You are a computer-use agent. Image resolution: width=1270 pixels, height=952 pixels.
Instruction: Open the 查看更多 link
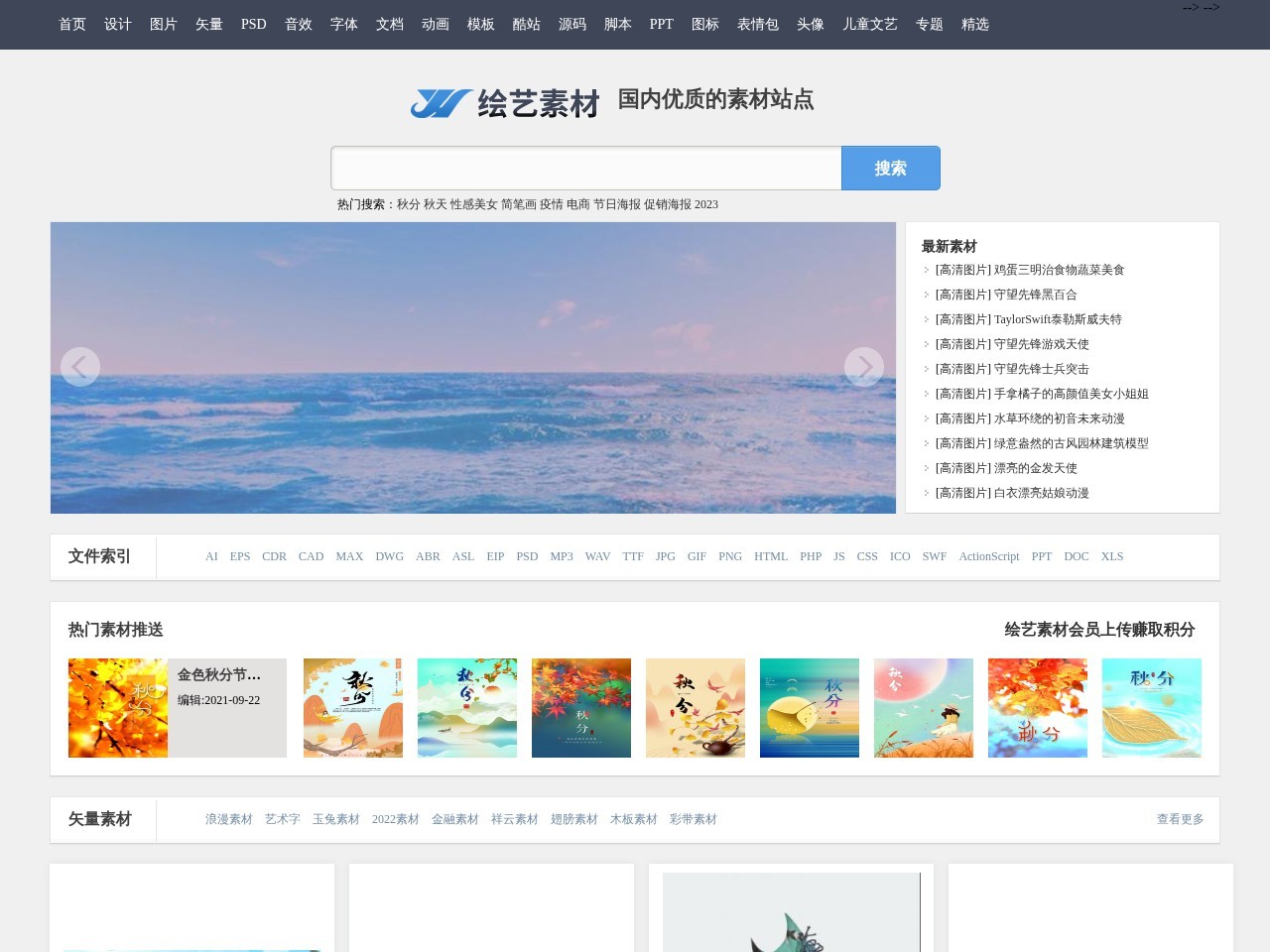point(1180,819)
